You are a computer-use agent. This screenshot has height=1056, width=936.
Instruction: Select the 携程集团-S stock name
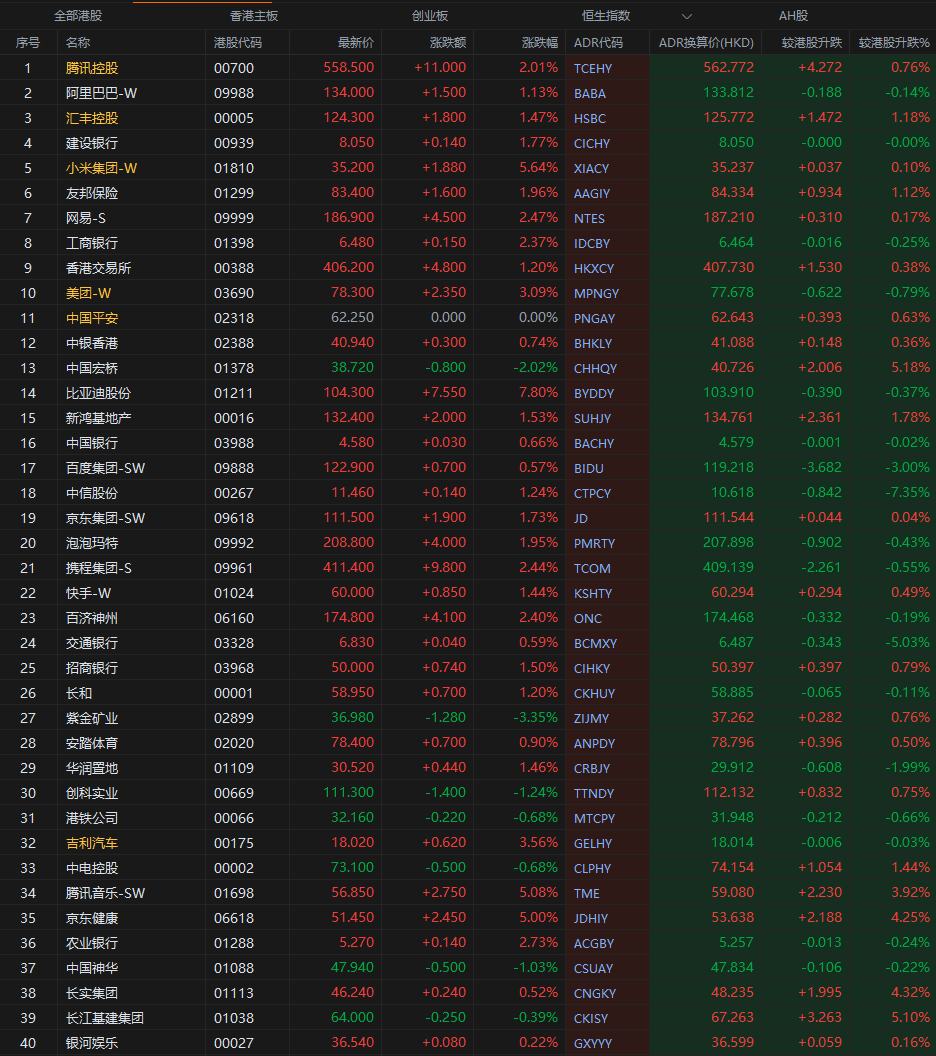(x=98, y=568)
